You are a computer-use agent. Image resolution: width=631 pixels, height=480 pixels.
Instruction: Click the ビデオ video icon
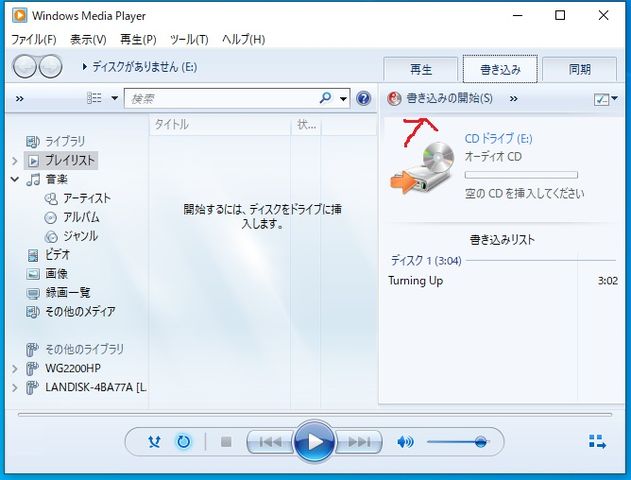tap(33, 255)
